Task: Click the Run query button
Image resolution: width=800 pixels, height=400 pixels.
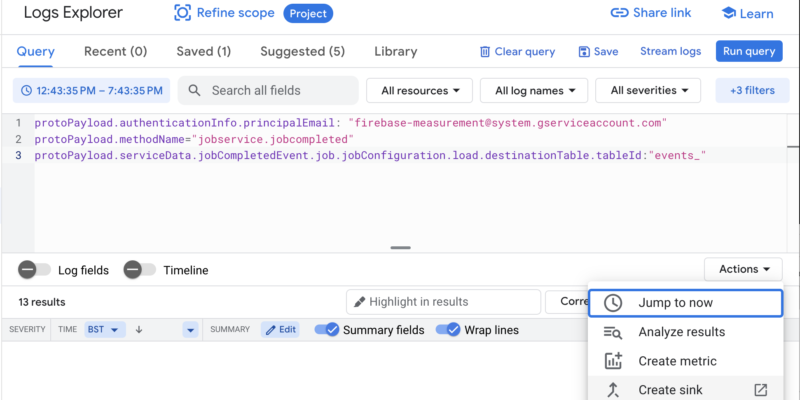Action: (749, 52)
